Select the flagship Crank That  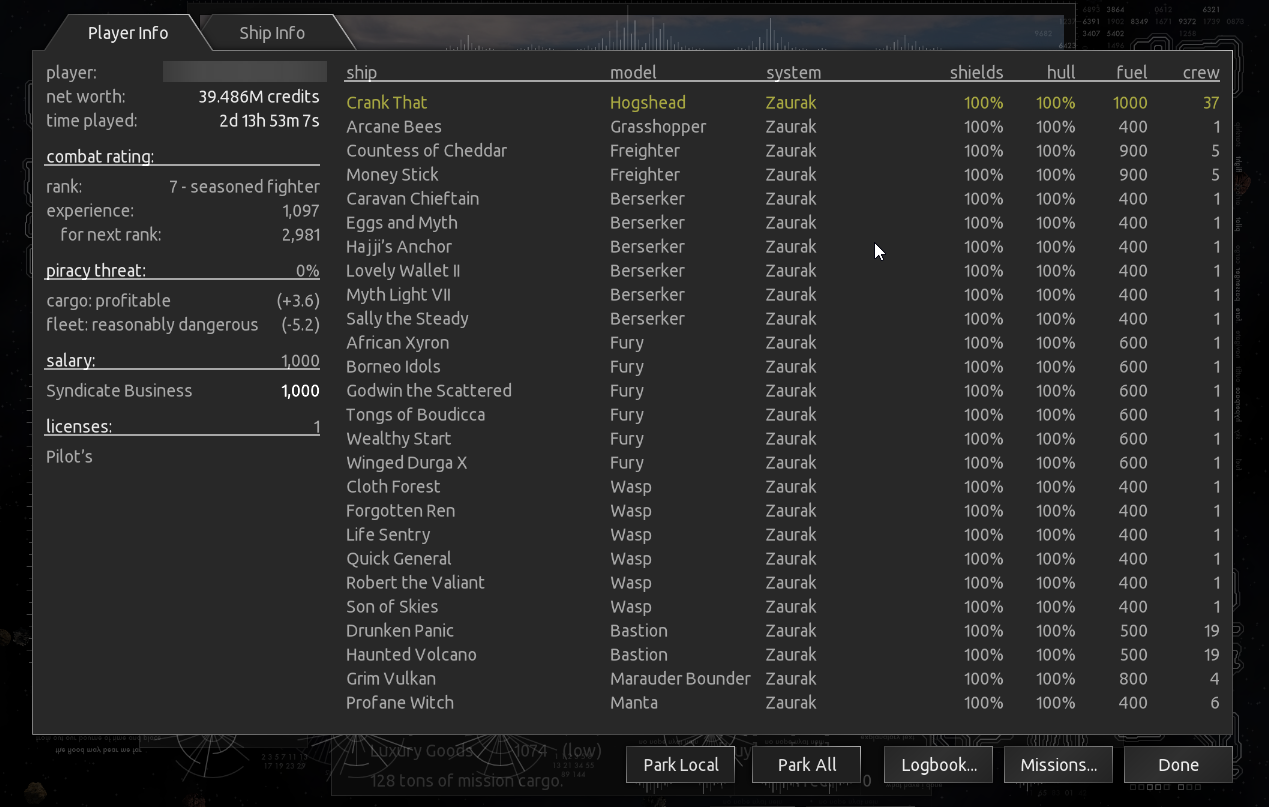tap(783, 103)
